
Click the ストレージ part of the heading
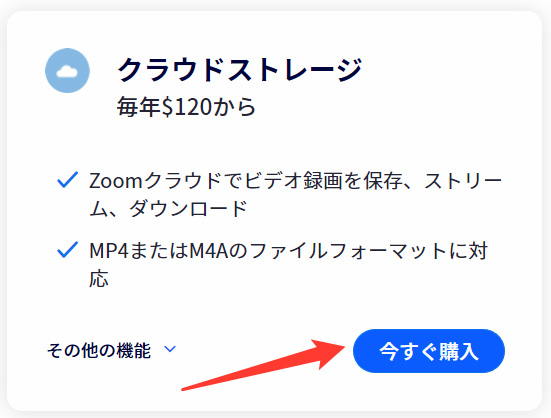point(294,70)
